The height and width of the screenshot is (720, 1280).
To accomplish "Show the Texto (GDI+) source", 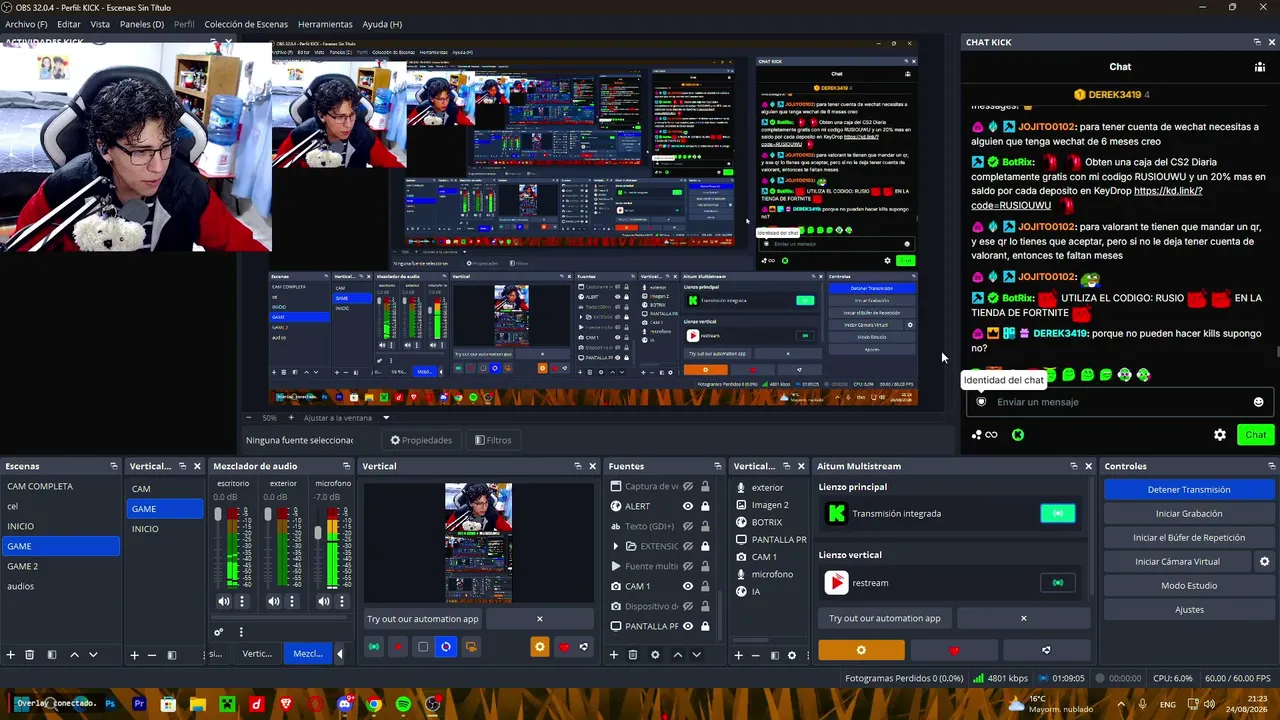I will (688, 526).
